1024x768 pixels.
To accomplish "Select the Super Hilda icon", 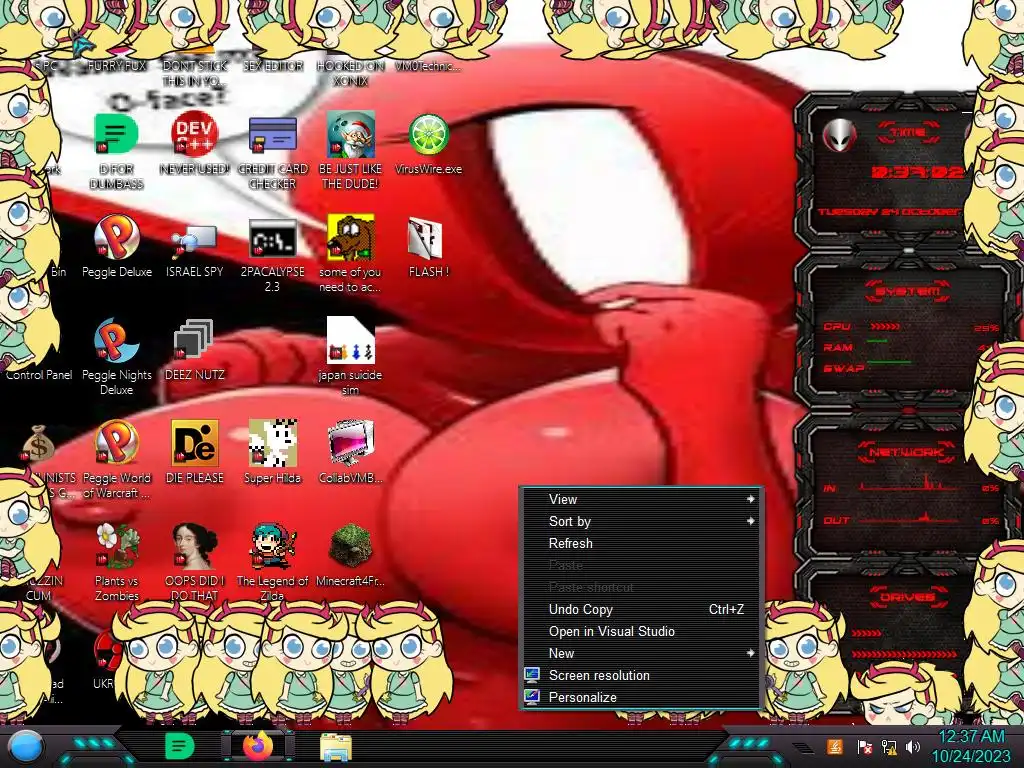I will 272,443.
